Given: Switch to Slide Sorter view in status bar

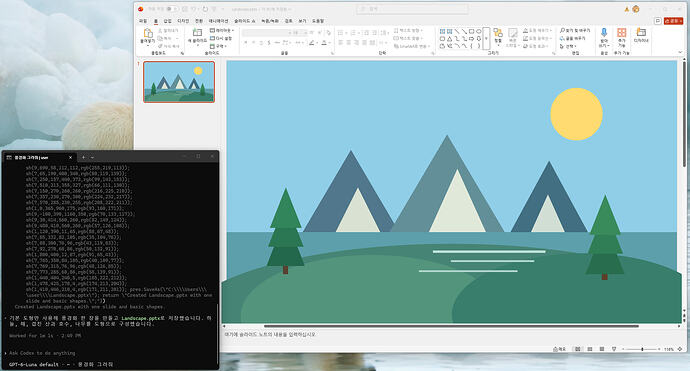Looking at the screenshot, I should [x=590, y=349].
